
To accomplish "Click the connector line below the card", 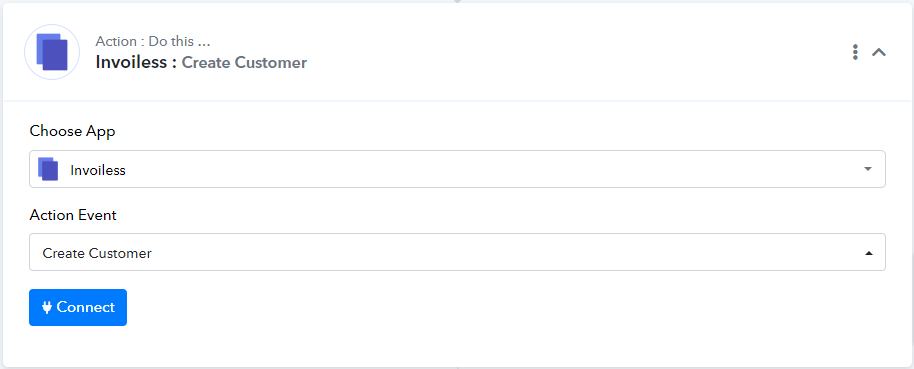I will click(x=457, y=367).
